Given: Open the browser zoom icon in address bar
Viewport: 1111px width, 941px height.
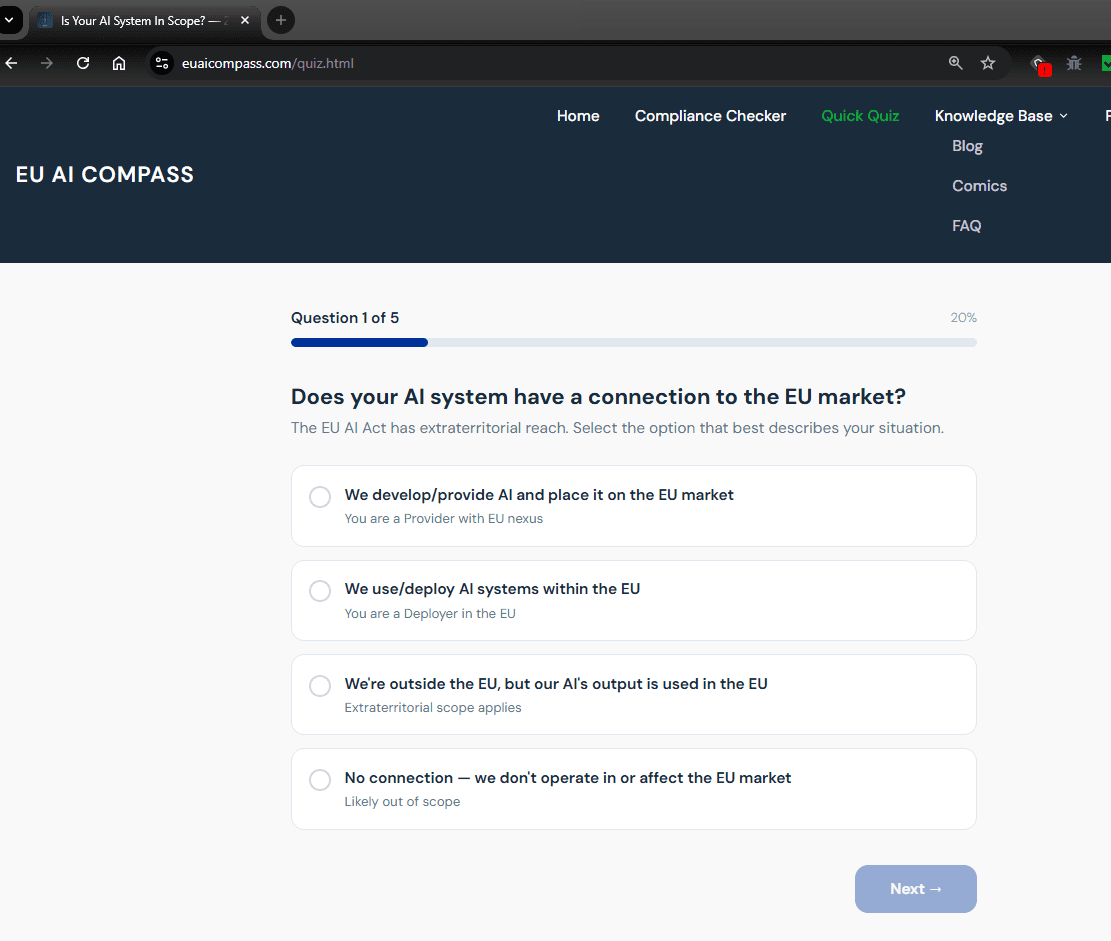Looking at the screenshot, I should [x=955, y=62].
